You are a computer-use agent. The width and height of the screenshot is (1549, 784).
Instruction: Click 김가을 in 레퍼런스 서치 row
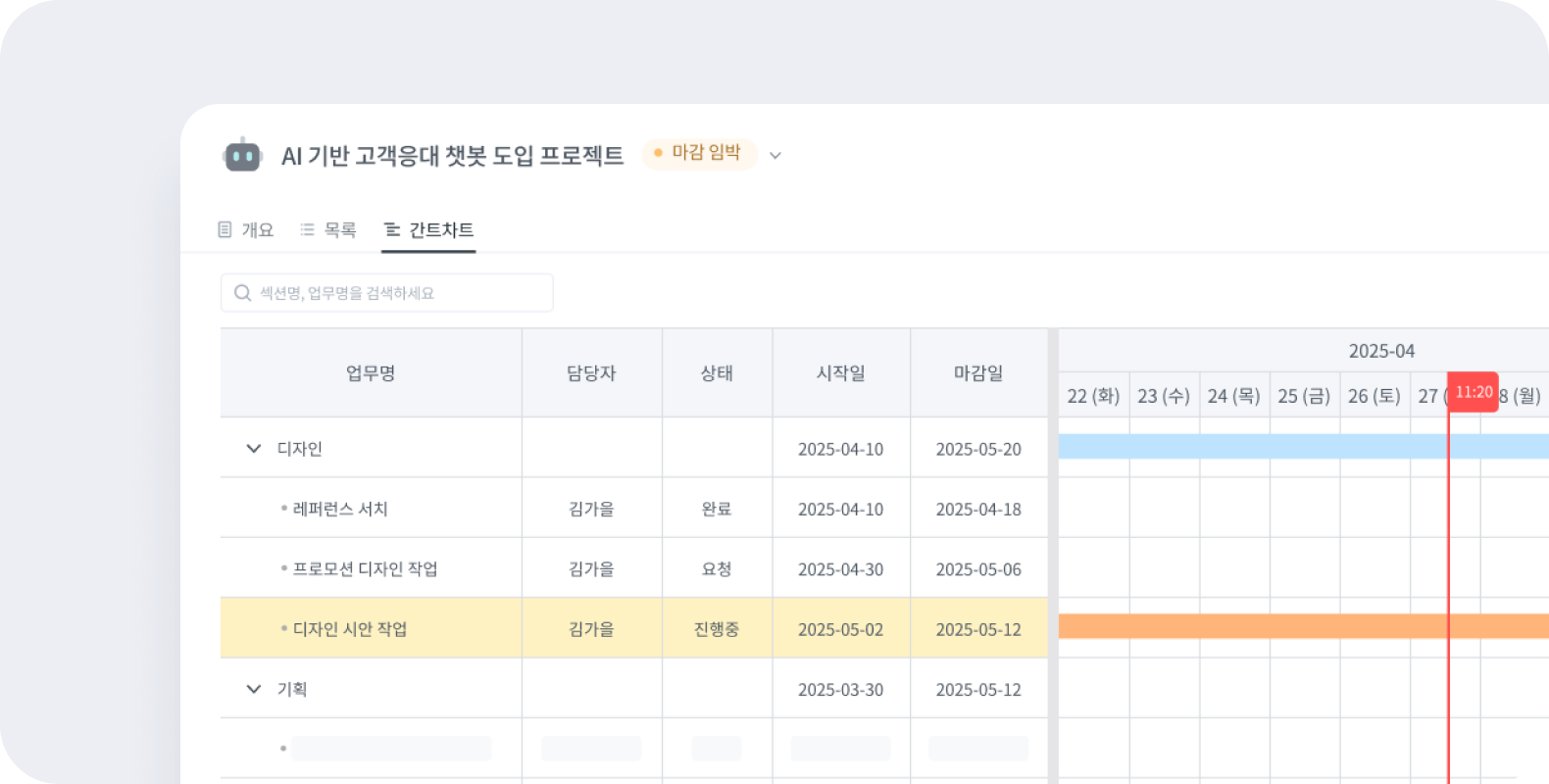[591, 509]
